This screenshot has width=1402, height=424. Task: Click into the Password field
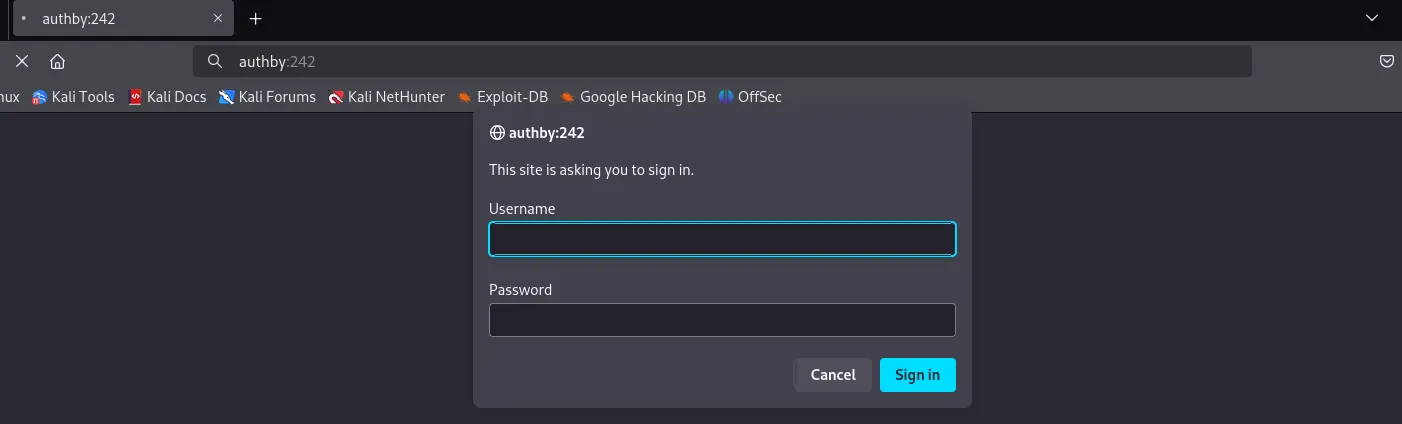tap(722, 320)
